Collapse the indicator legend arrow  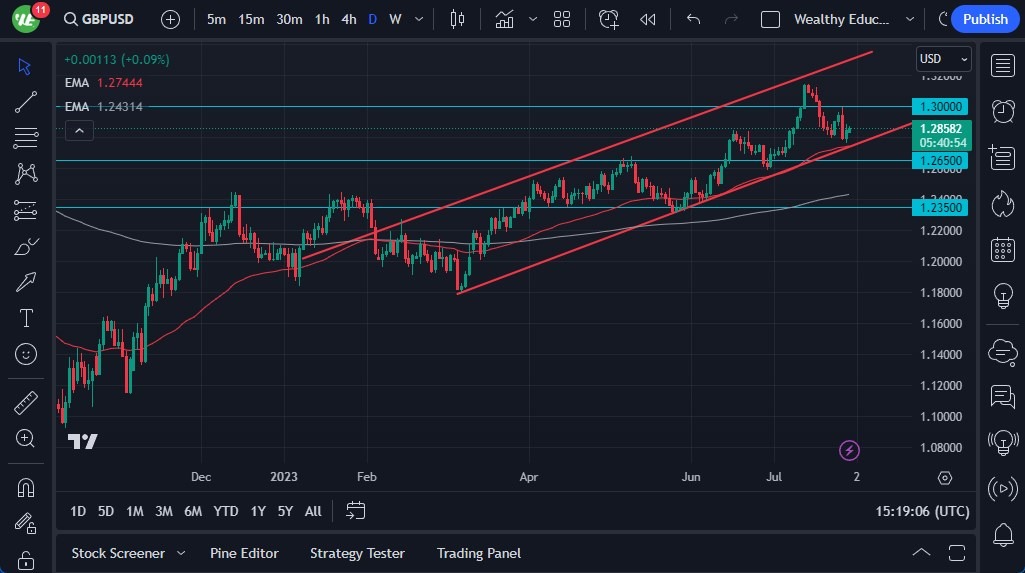[79, 130]
